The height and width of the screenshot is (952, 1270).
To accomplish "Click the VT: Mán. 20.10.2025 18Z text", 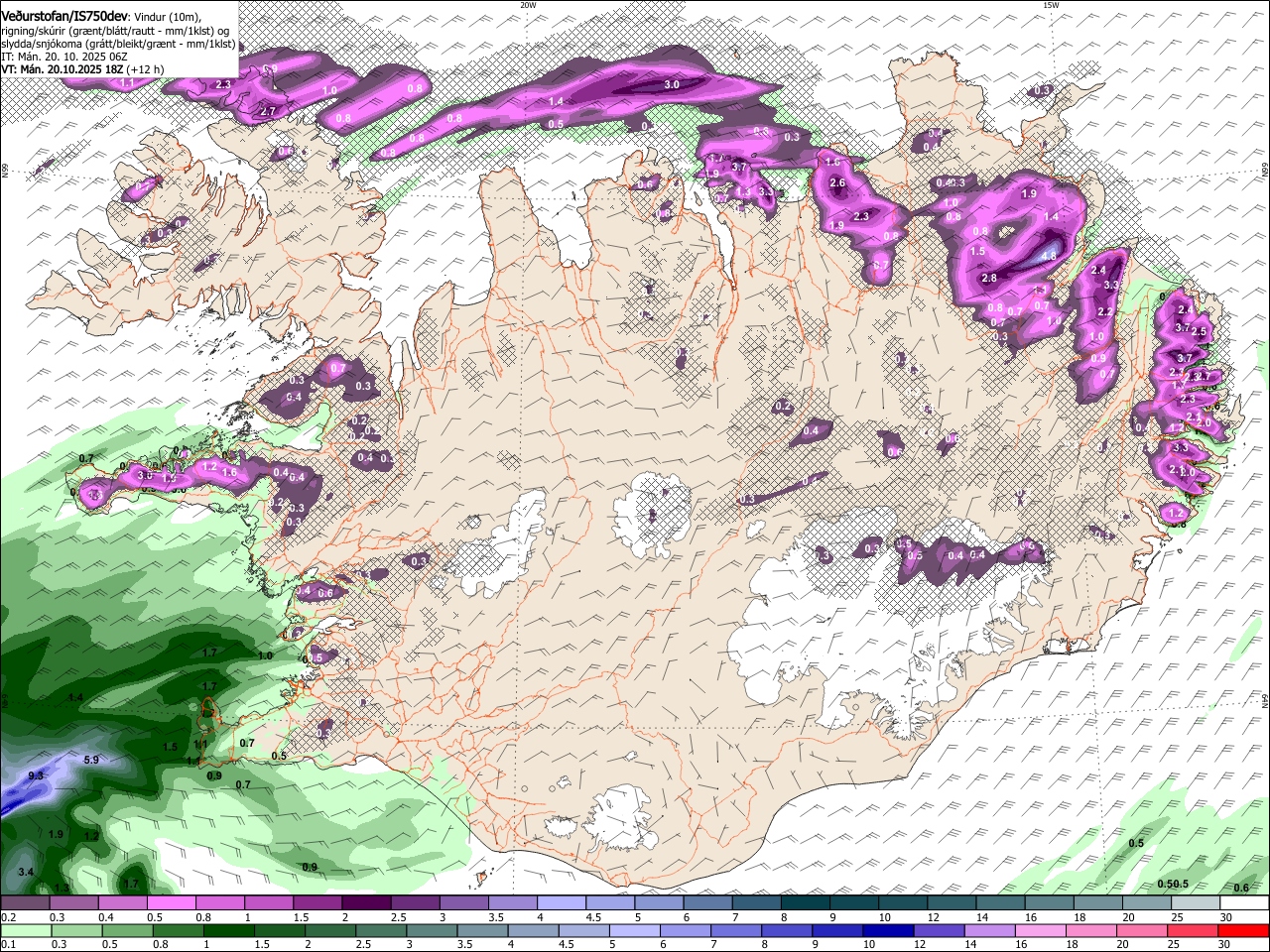I will [62, 69].
